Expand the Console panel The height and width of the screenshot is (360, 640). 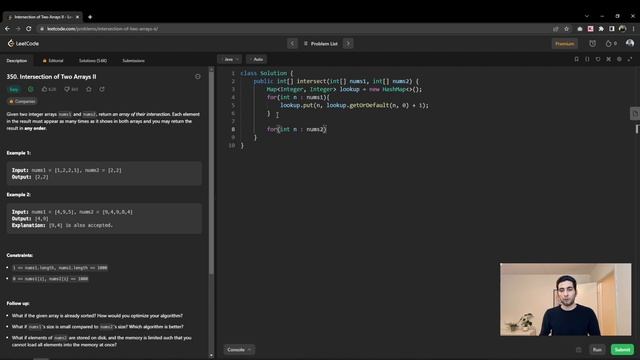(239, 350)
